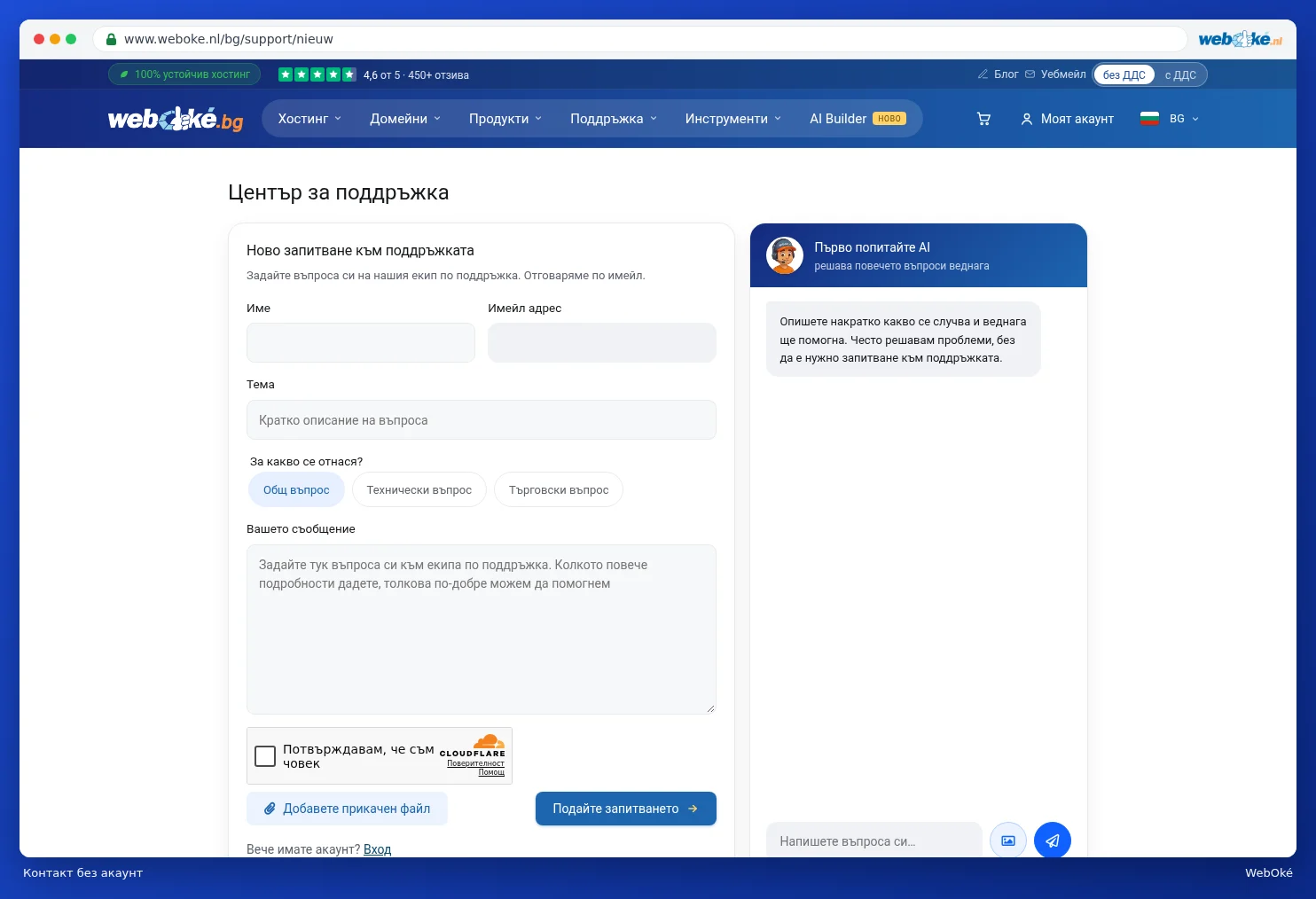Screen dimensions: 1316x899
Task: Click the Вход login link
Action: click(377, 849)
